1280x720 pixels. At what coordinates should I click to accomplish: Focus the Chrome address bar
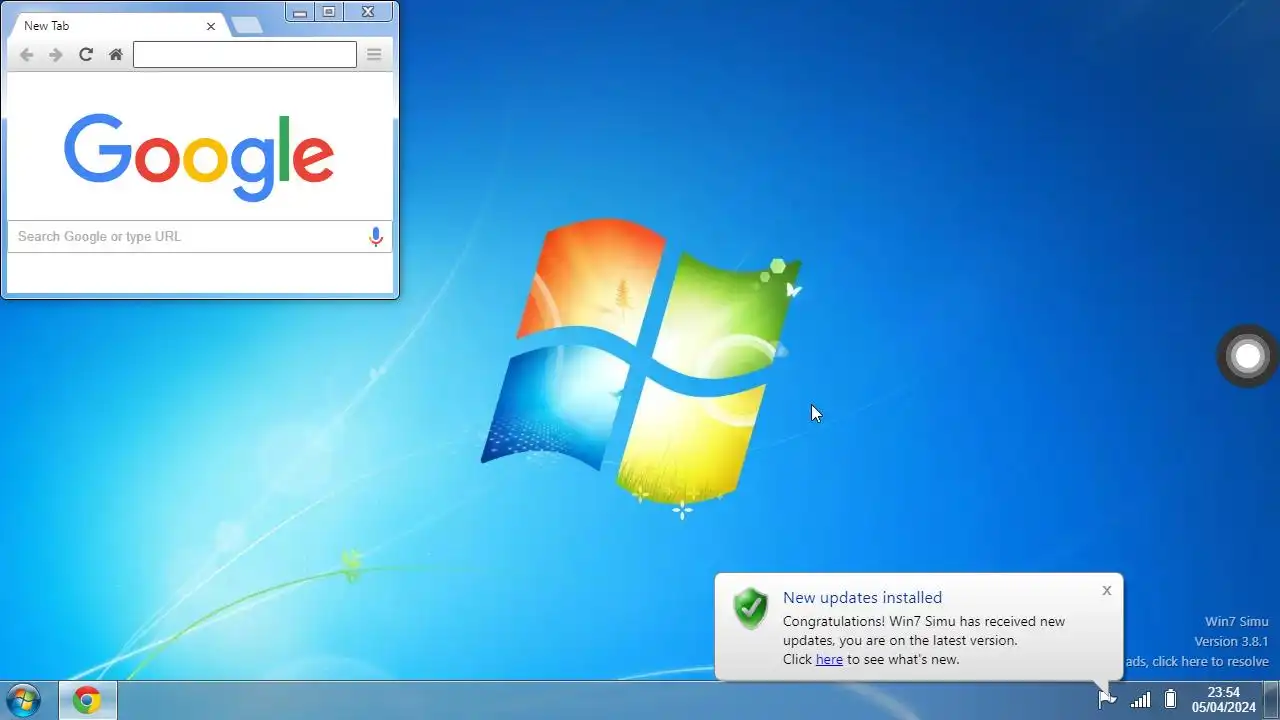tap(245, 55)
